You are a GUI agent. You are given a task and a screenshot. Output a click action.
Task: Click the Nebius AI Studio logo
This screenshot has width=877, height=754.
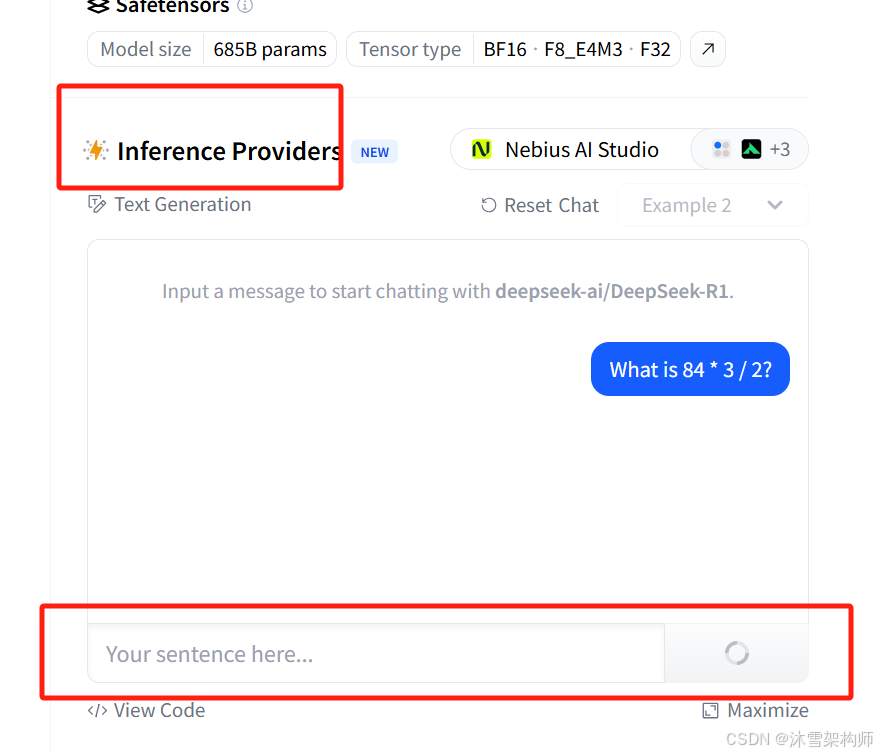(482, 149)
